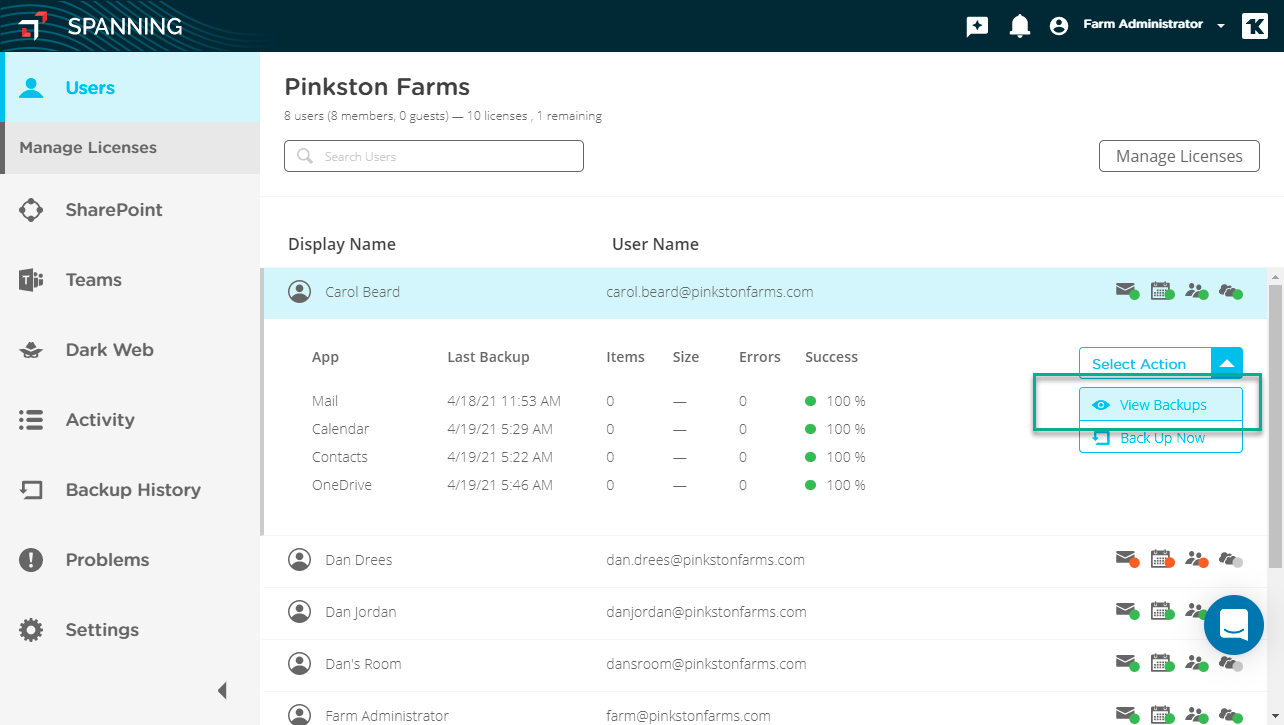Select View Backups from the menu
The height and width of the screenshot is (725, 1284).
coord(1161,405)
